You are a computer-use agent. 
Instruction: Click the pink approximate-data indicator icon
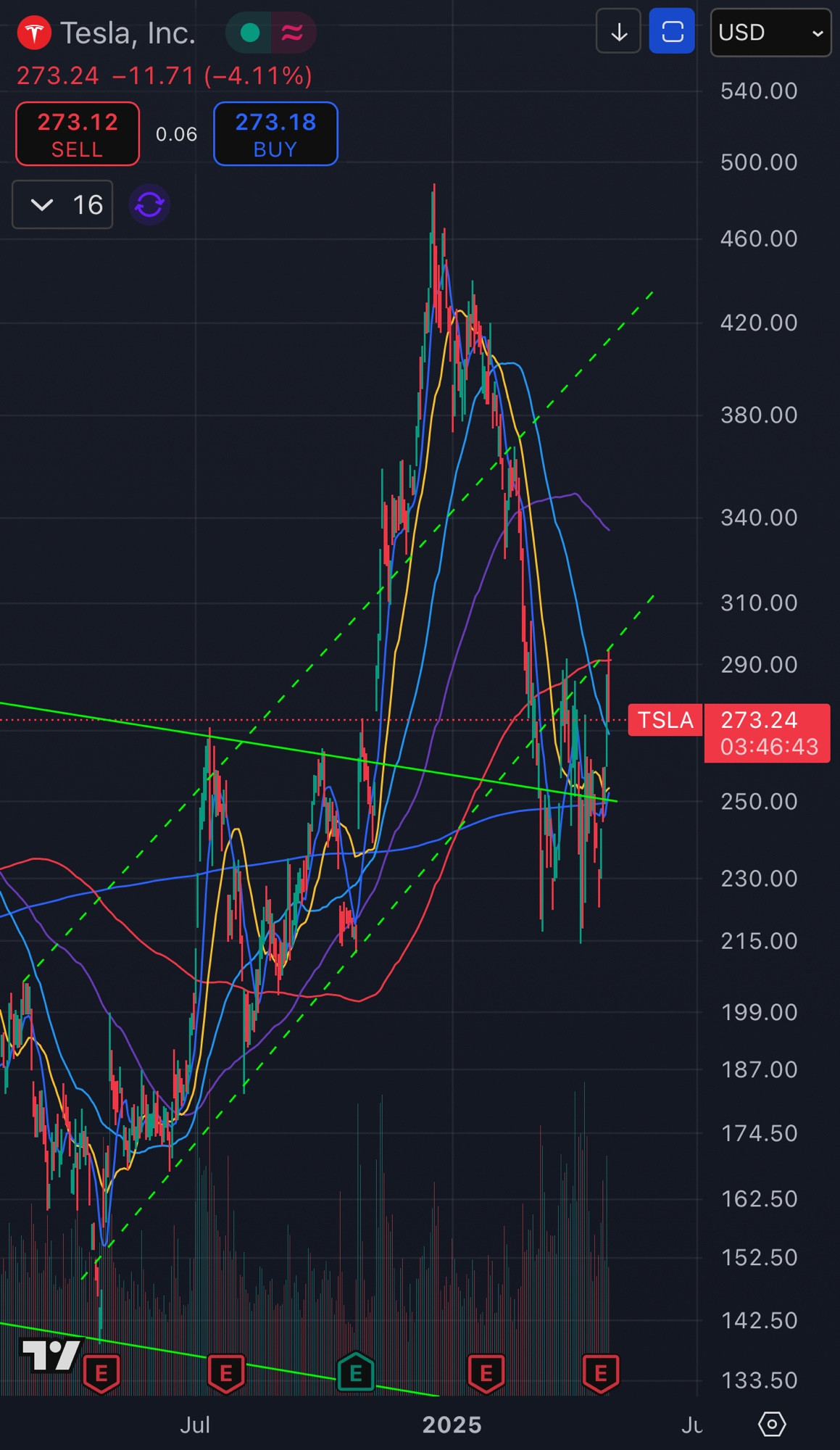click(292, 33)
